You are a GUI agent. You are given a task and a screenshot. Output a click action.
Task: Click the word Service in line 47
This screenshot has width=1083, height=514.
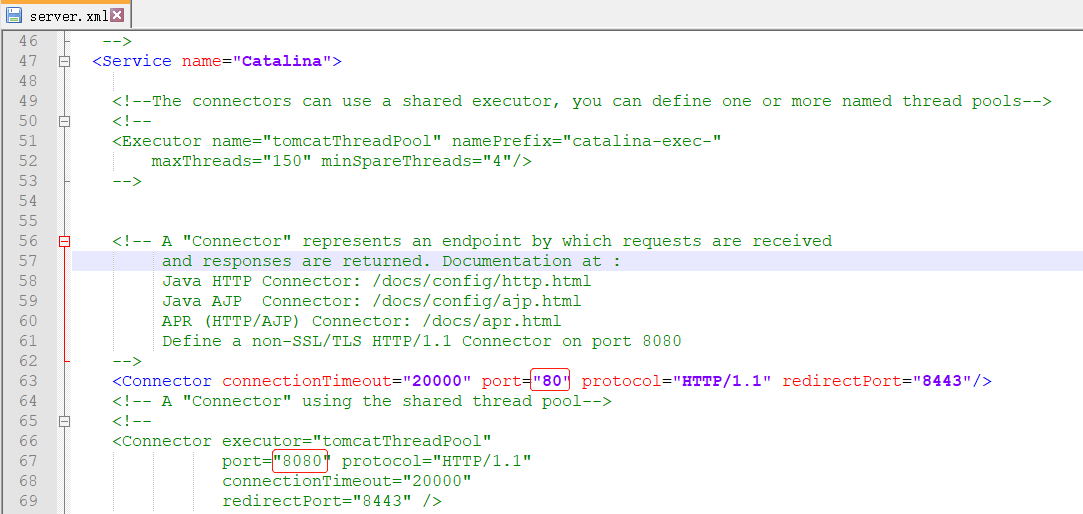click(137, 61)
